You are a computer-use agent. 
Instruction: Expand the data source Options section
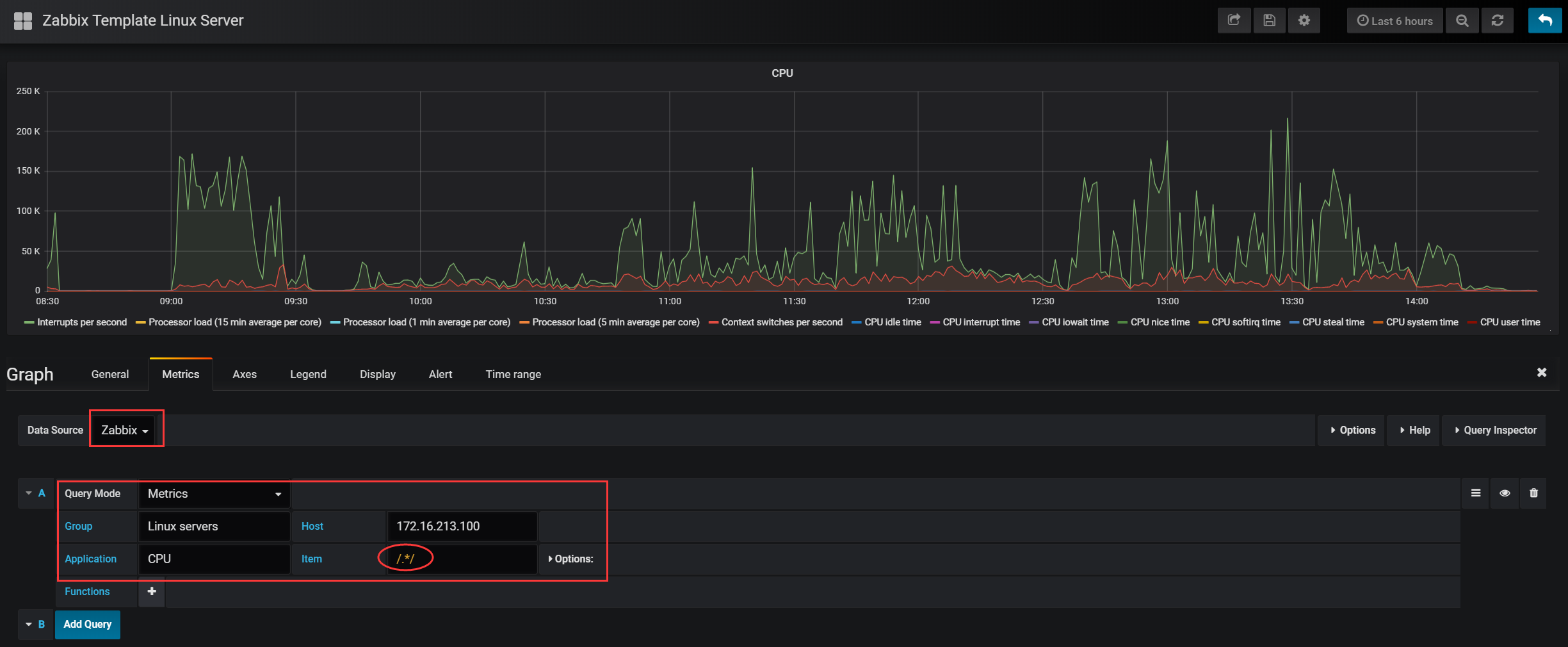(1352, 430)
